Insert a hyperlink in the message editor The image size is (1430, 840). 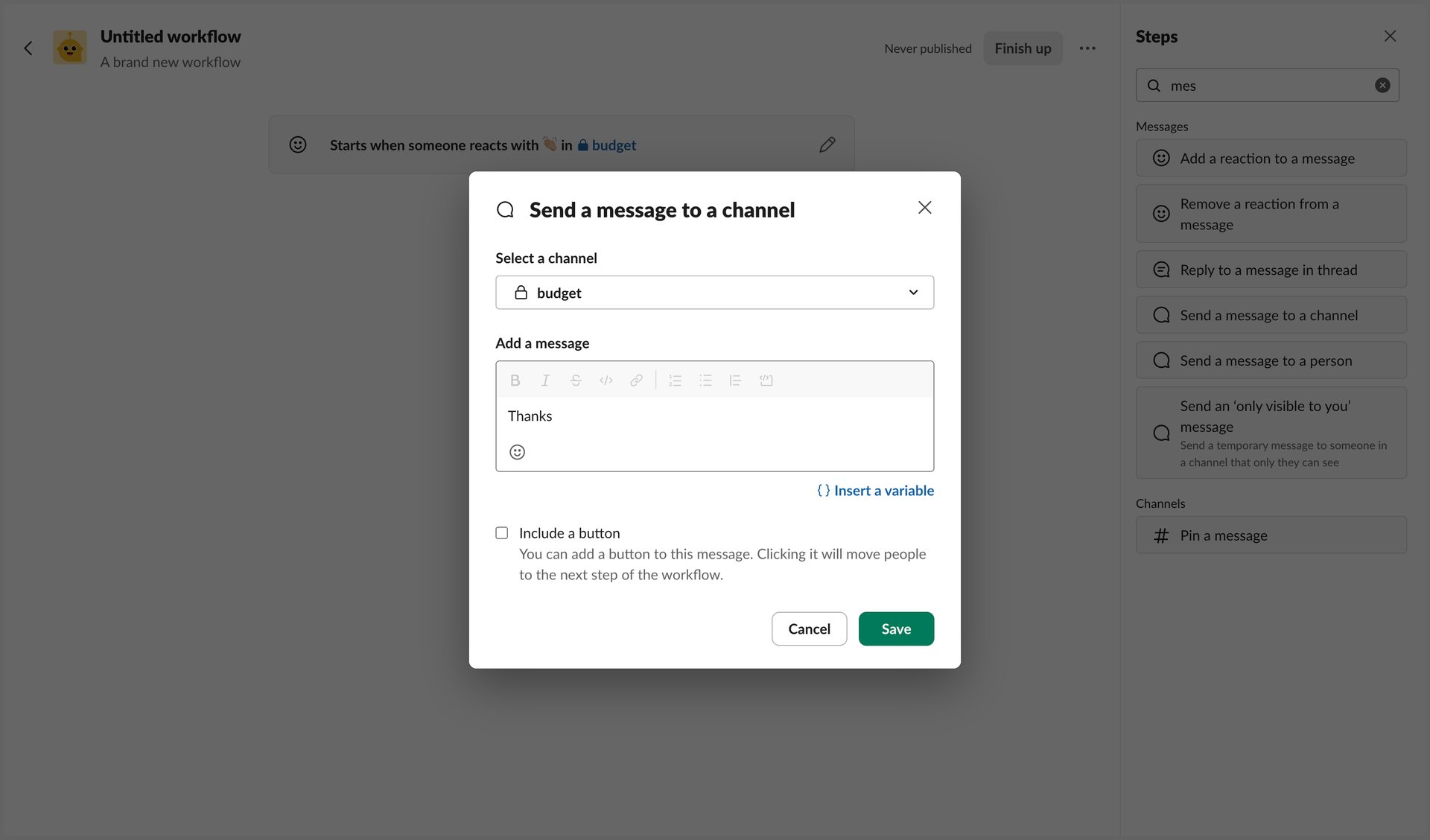636,380
